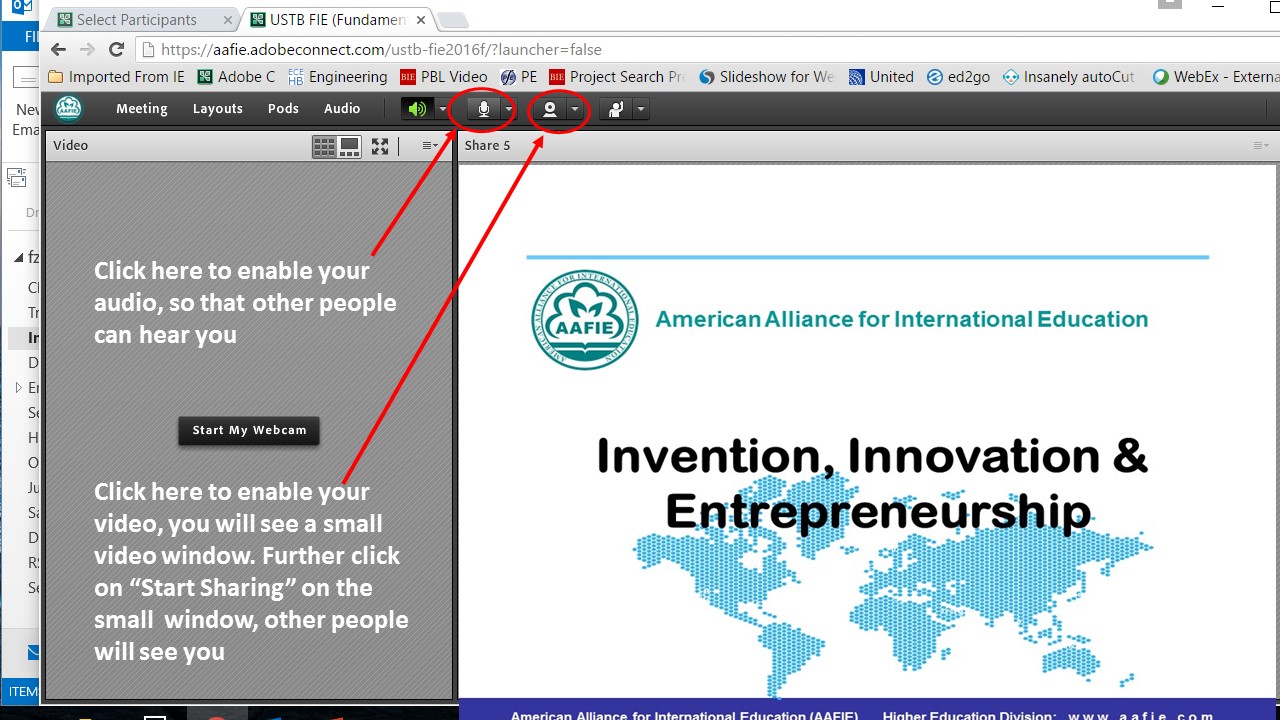The height and width of the screenshot is (720, 1280).
Task: Click 'Invention, Innovation &' slide heading
Action: click(x=872, y=456)
